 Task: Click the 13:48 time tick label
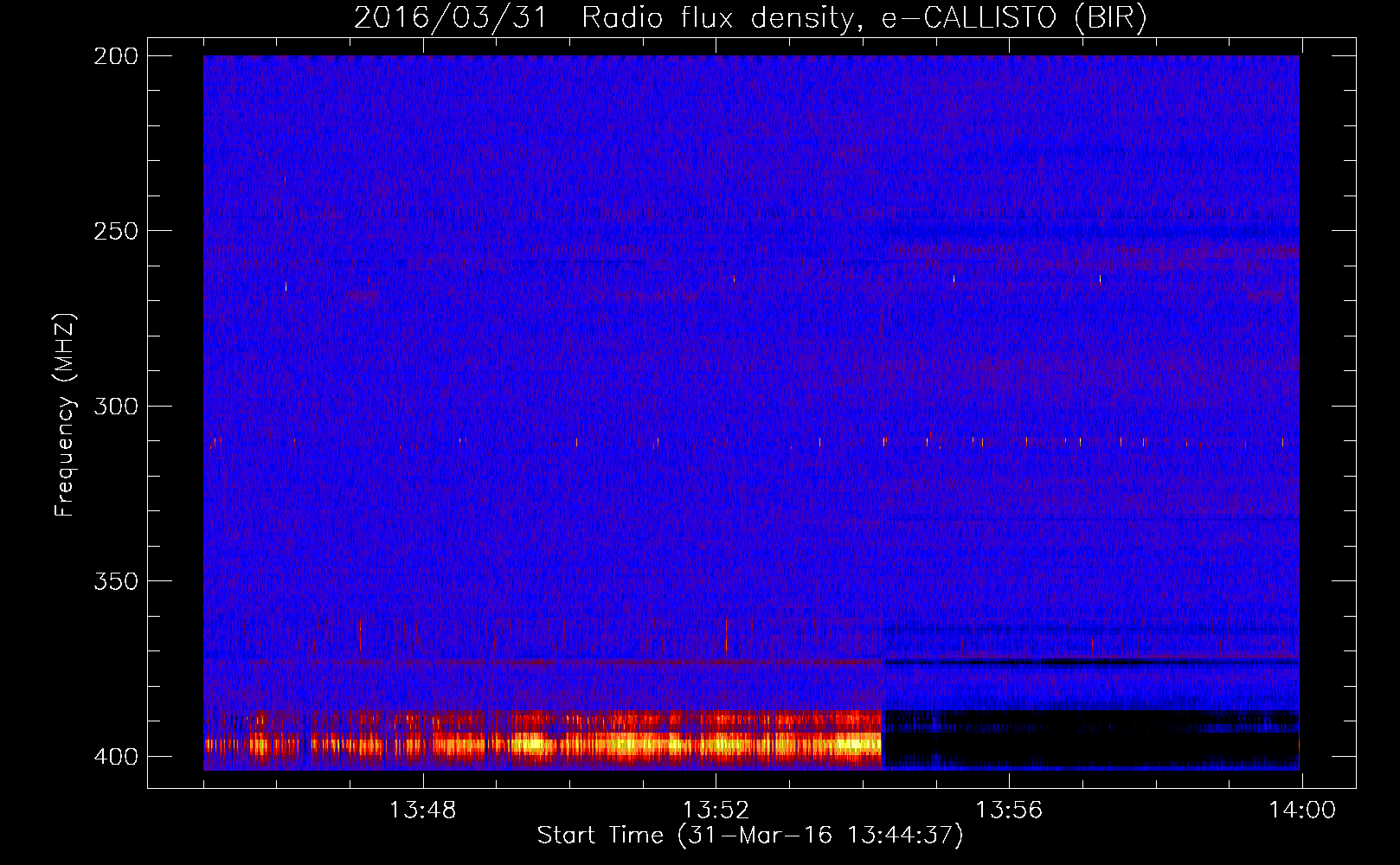422,811
